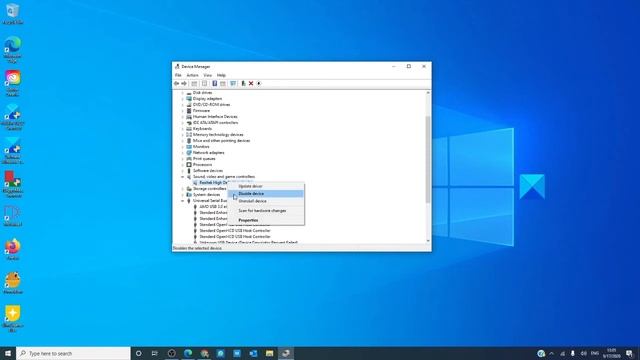640x360 pixels.
Task: Open the Adobe Creative Cloud desktop shortcut
Action: 13,83
